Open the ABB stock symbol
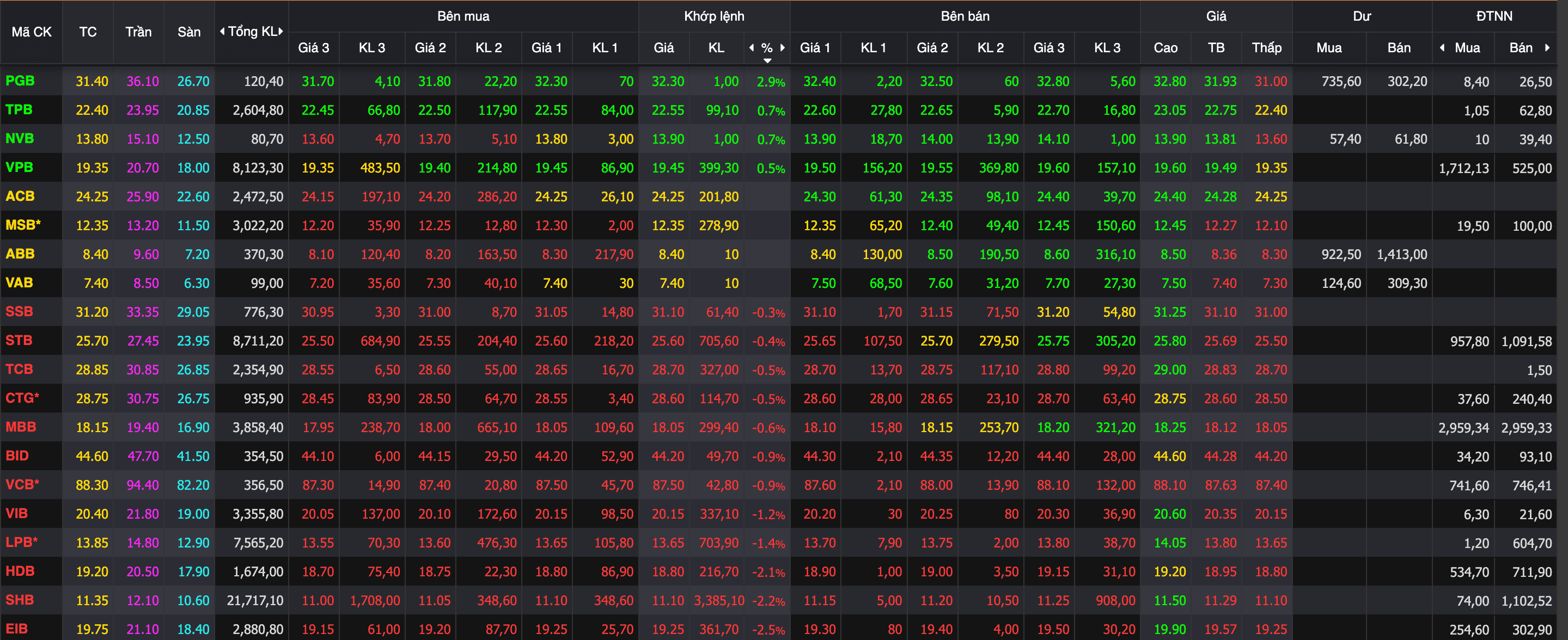This screenshot has height=640, width=1568. (x=20, y=254)
